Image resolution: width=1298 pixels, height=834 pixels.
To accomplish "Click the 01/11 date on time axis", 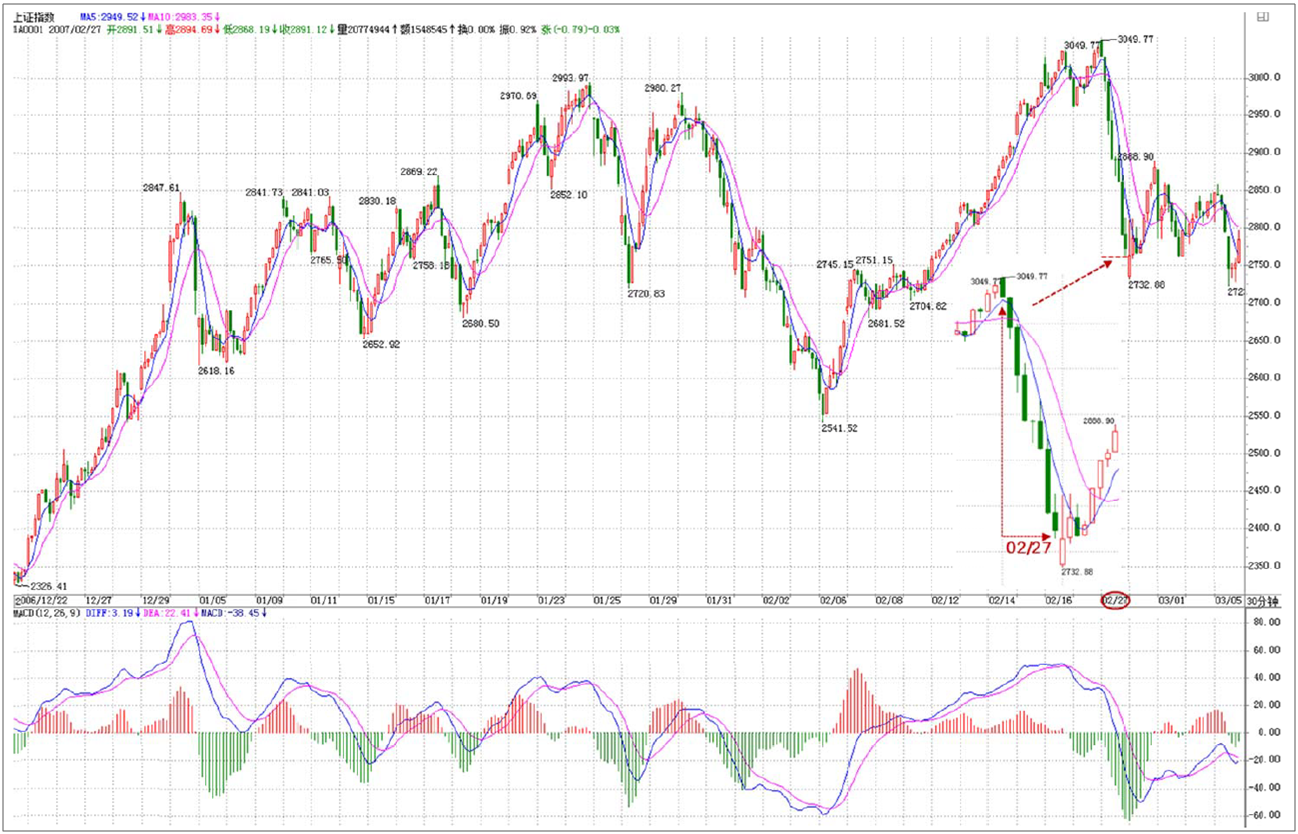I will pyautogui.click(x=324, y=601).
